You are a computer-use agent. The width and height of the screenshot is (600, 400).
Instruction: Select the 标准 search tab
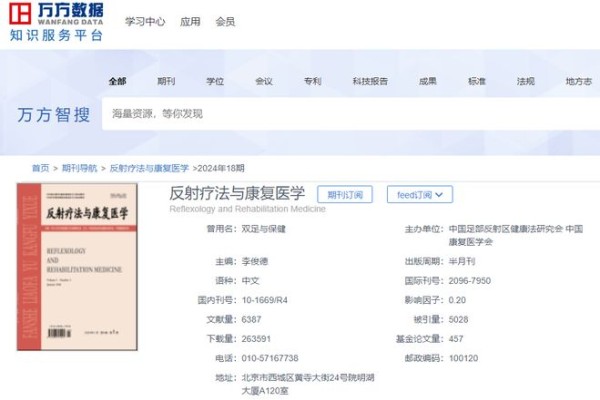tap(477, 81)
